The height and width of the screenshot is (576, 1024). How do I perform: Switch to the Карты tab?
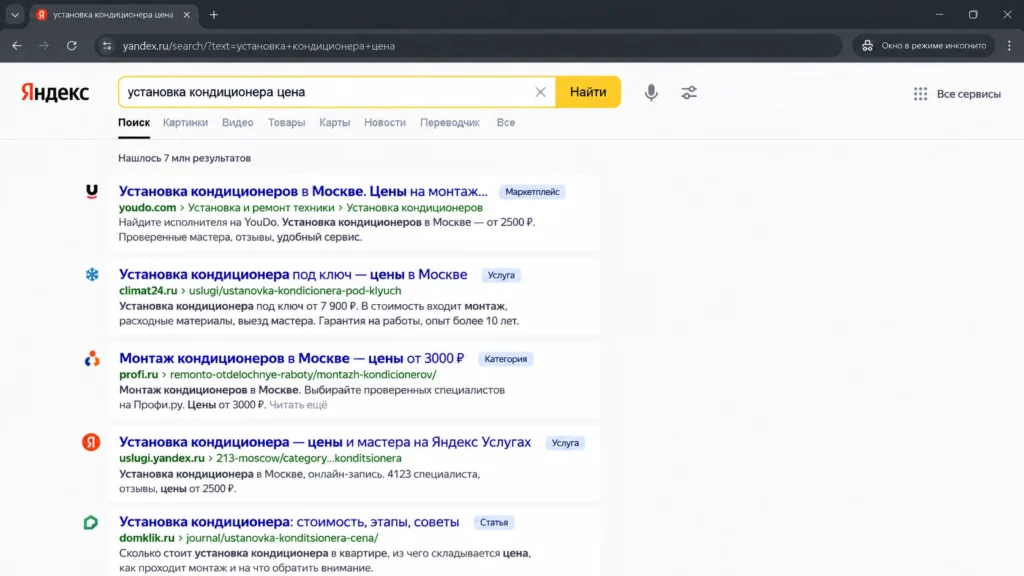pos(334,123)
